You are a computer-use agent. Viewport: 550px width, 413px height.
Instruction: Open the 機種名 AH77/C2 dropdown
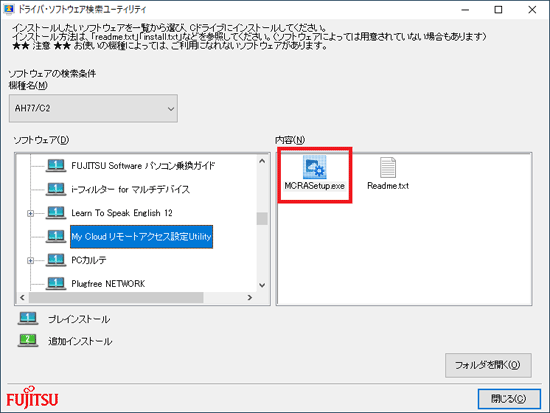(x=93, y=108)
